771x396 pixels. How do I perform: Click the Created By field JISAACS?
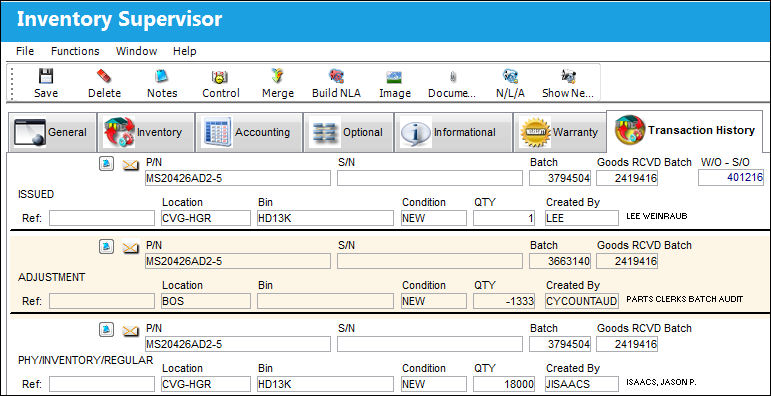[582, 384]
